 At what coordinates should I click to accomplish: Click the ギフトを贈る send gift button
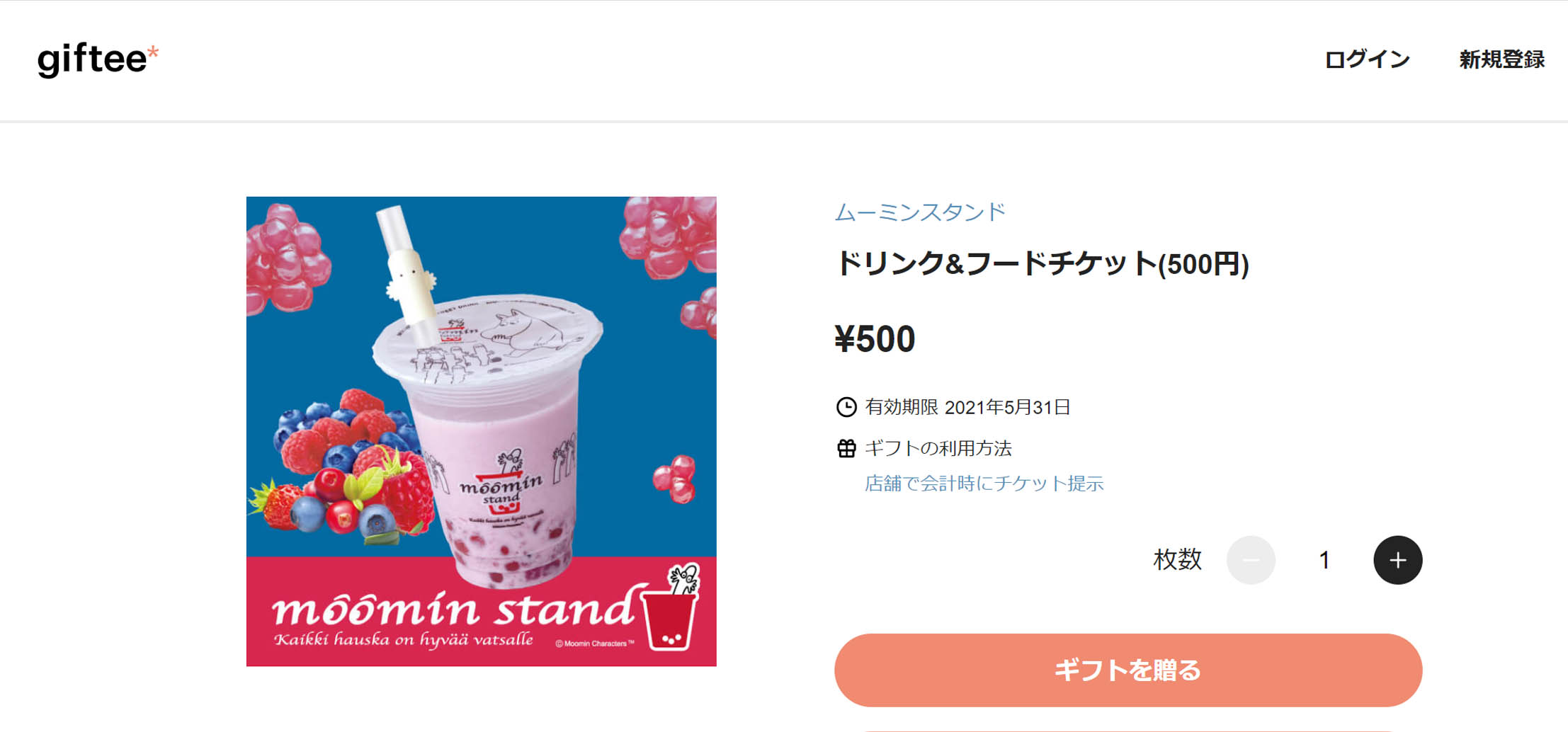point(1128,670)
